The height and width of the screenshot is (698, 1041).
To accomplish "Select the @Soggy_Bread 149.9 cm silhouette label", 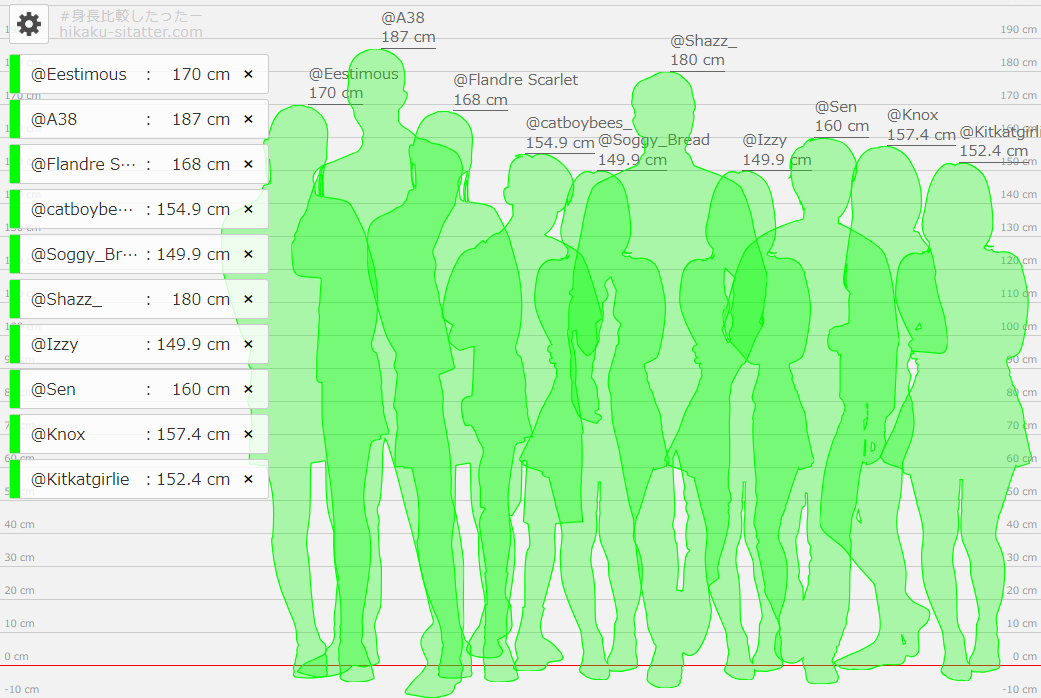I will (654, 150).
